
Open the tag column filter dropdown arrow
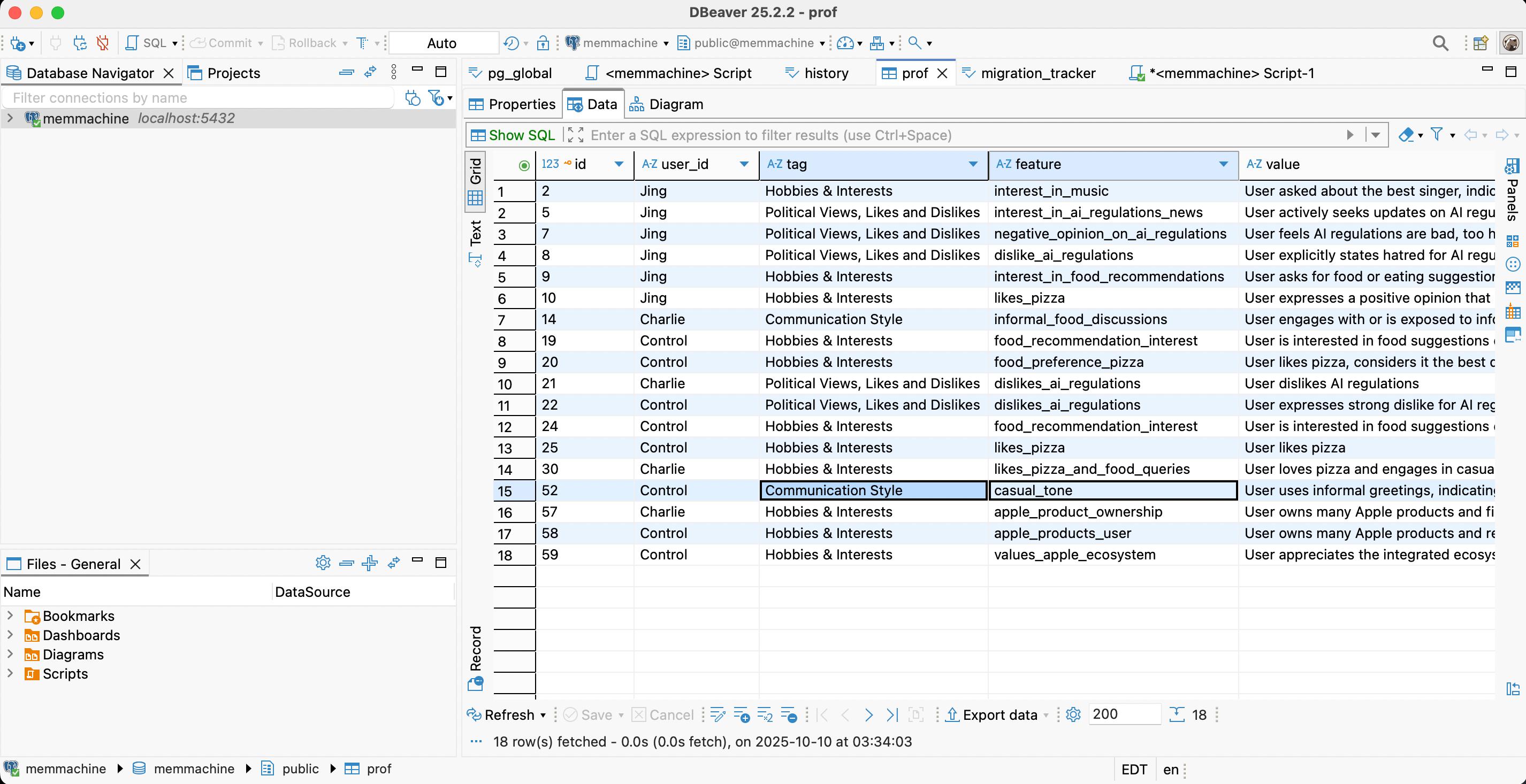(973, 164)
